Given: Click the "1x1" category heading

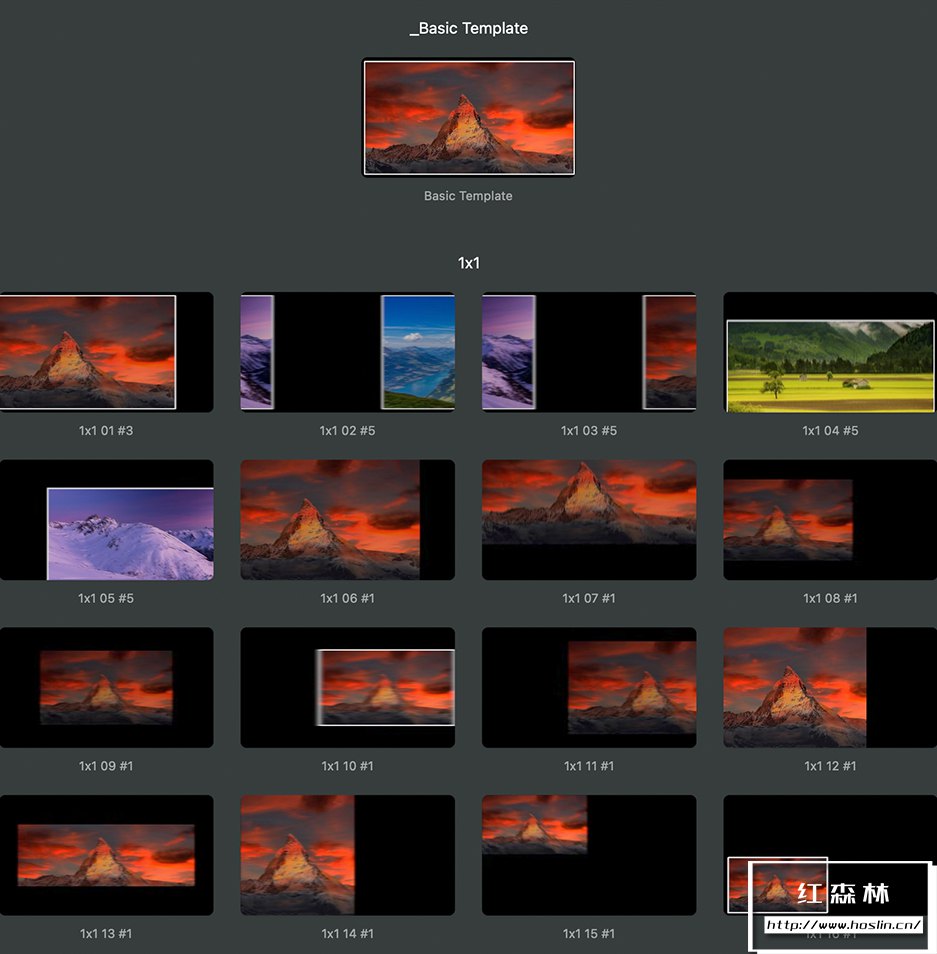Looking at the screenshot, I should click(468, 263).
